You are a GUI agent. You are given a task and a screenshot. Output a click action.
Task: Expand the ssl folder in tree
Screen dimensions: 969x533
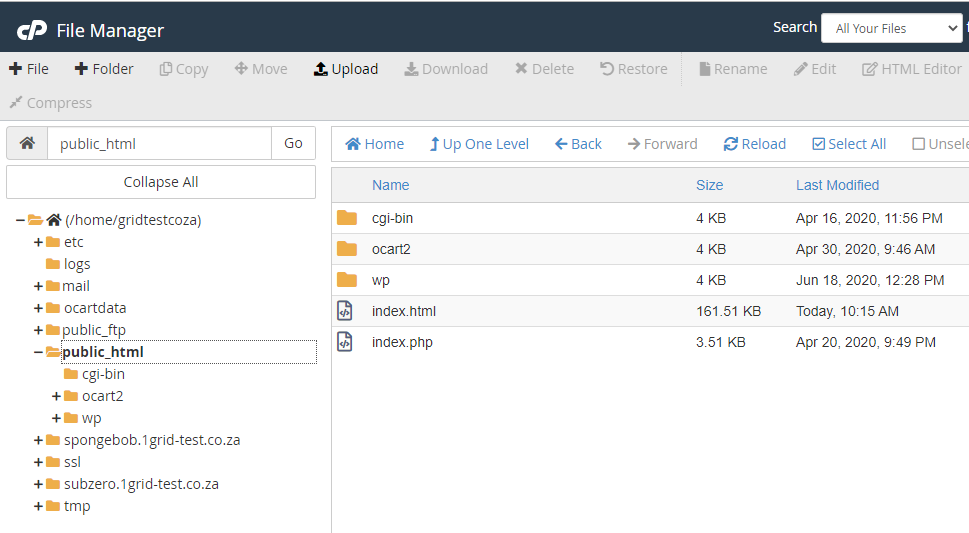[x=38, y=463]
